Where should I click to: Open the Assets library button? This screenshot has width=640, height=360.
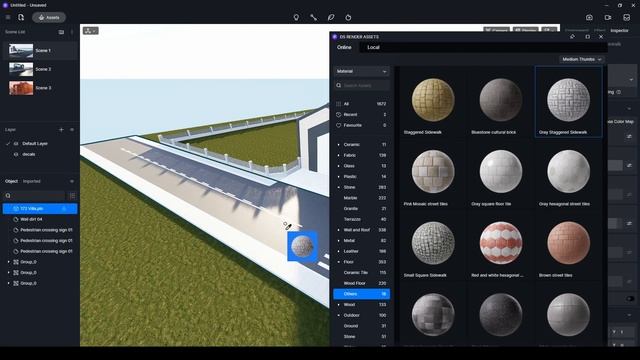(49, 18)
